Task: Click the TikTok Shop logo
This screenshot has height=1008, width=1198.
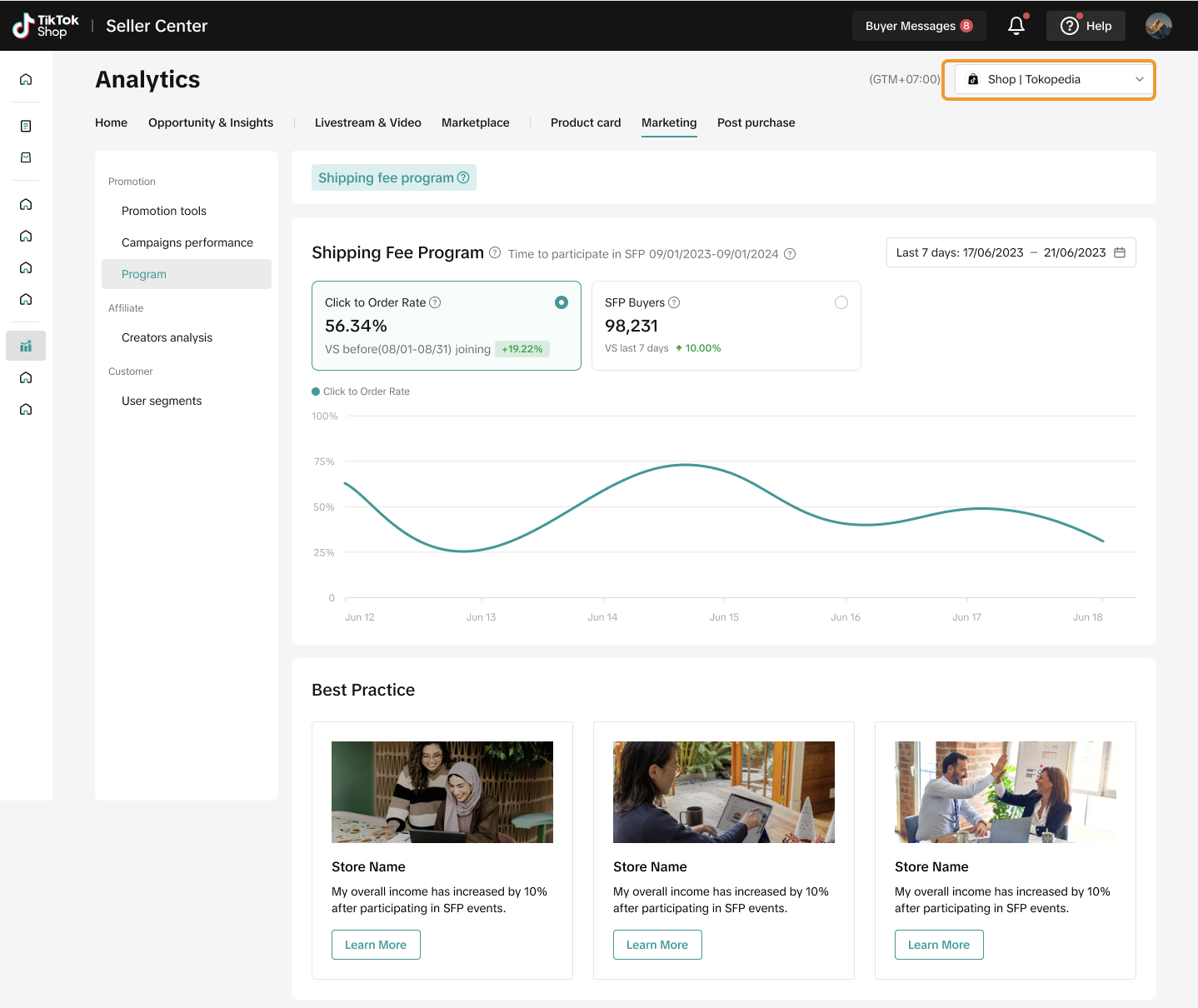Action: (x=46, y=26)
